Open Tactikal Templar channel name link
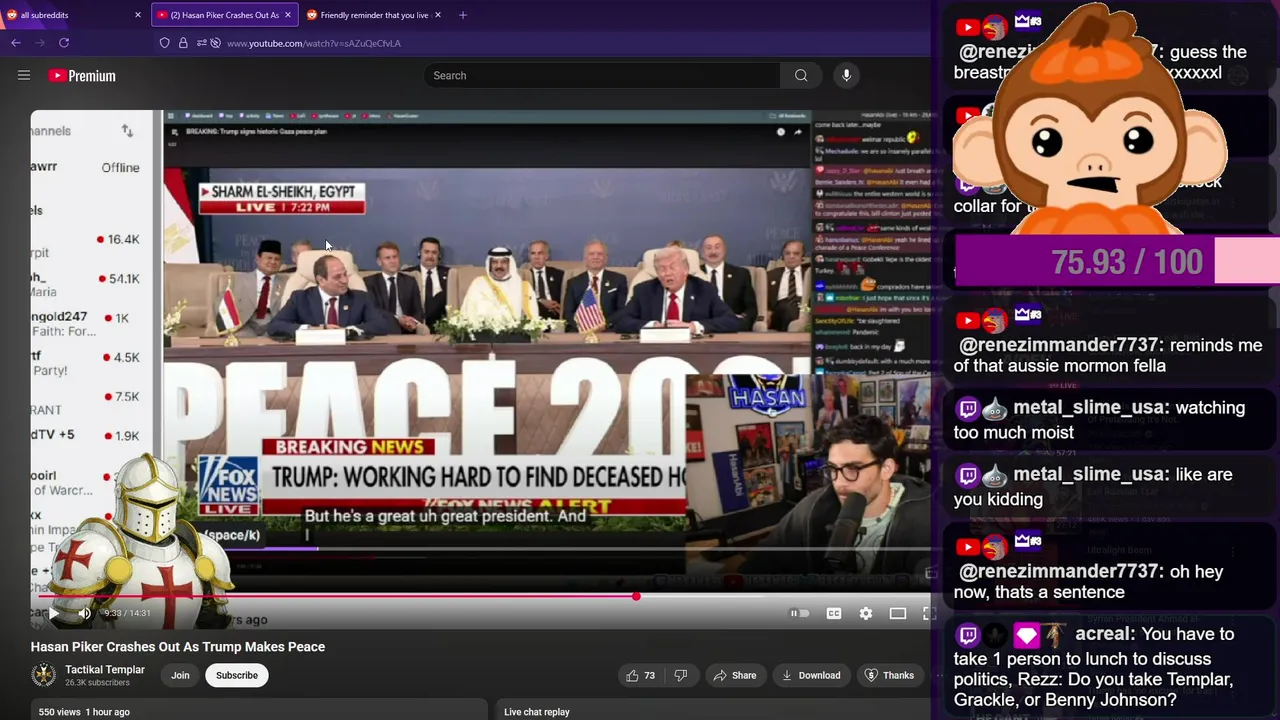 (x=105, y=669)
